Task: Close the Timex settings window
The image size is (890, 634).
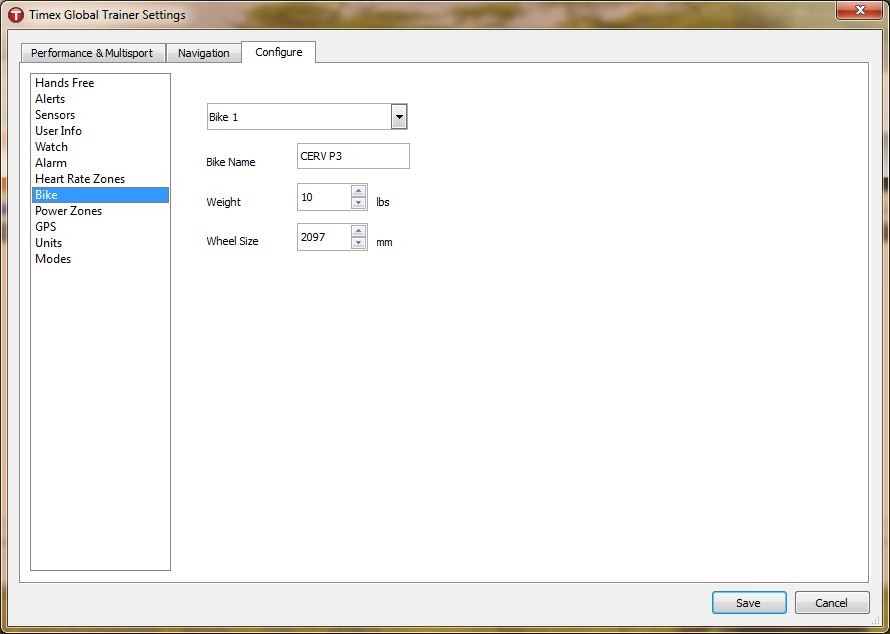Action: click(x=859, y=10)
